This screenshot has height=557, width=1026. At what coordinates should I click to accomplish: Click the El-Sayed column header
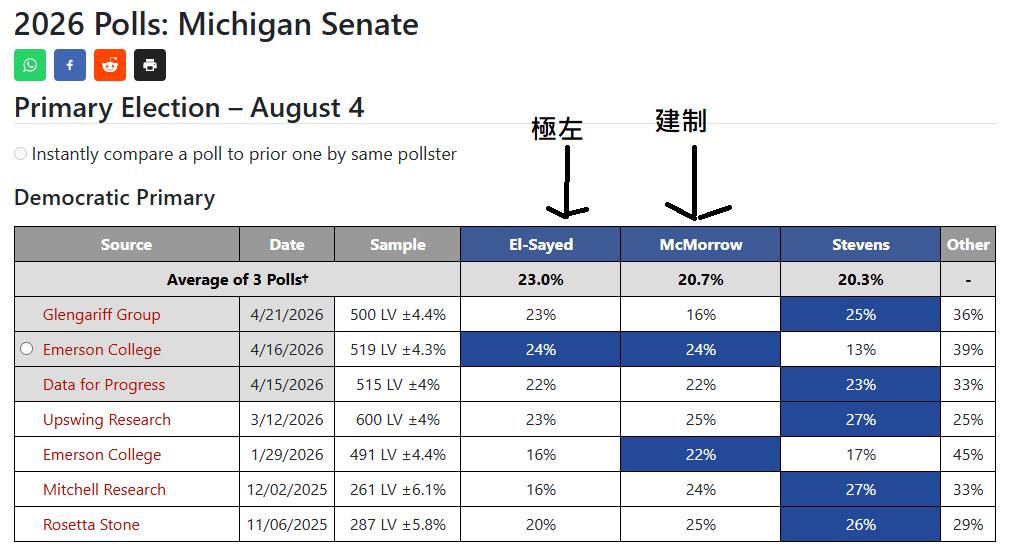point(540,244)
